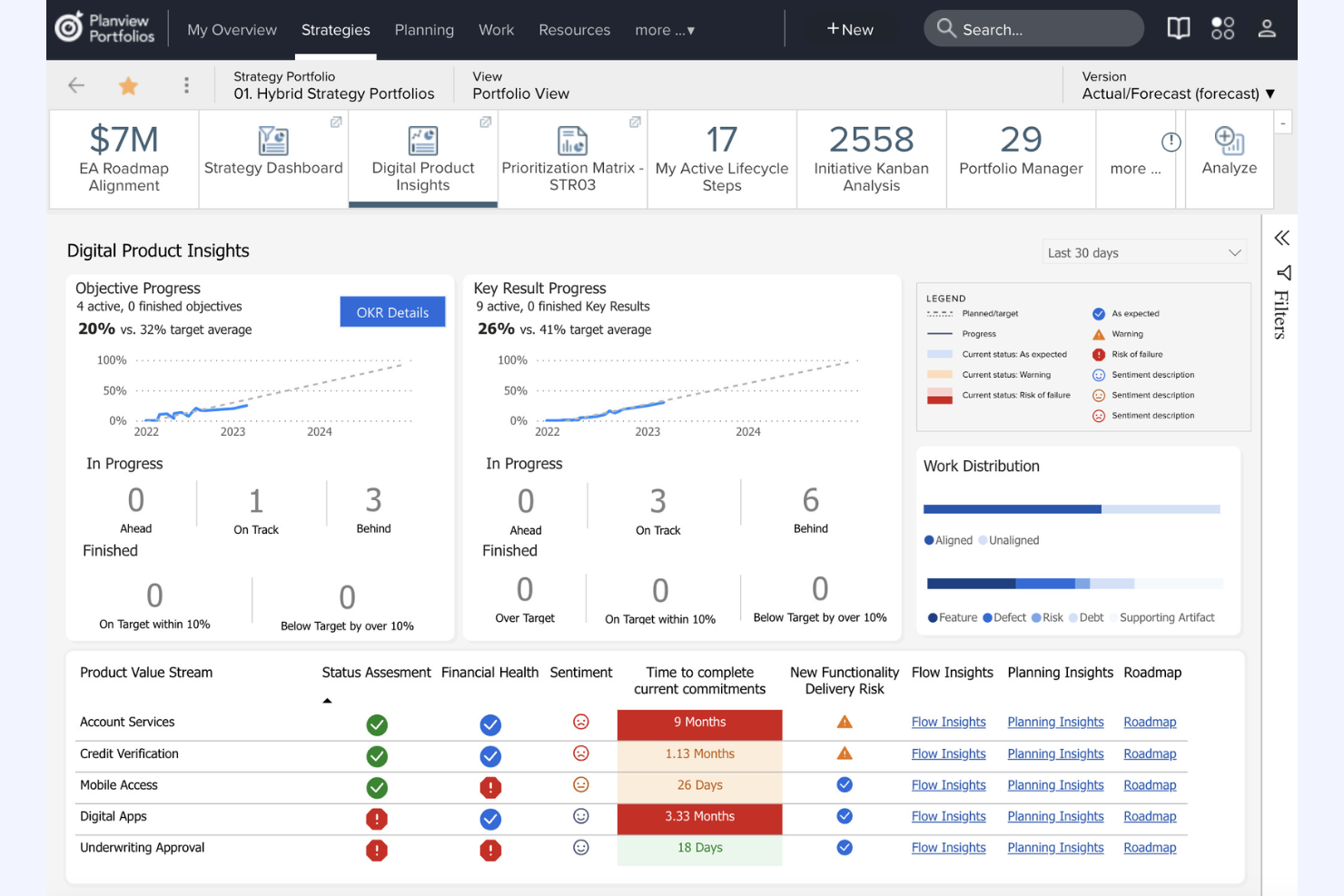Image resolution: width=1344 pixels, height=896 pixels.
Task: Open the four-circles apps icon
Action: (x=1222, y=28)
